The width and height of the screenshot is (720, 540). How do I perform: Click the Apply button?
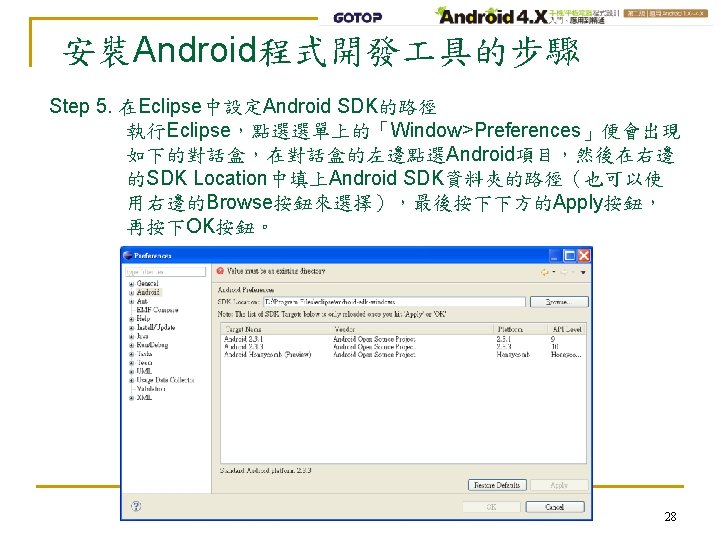point(559,485)
